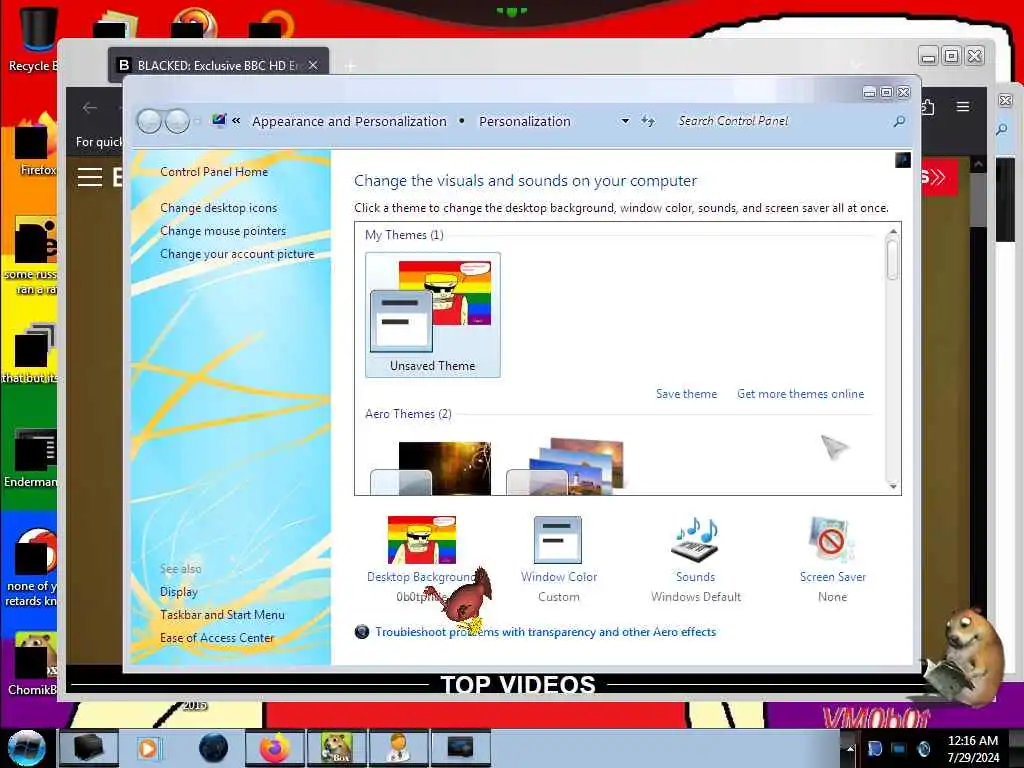Screen dimensions: 1024x768
Task: Open Control Panel Home
Action: point(214,172)
